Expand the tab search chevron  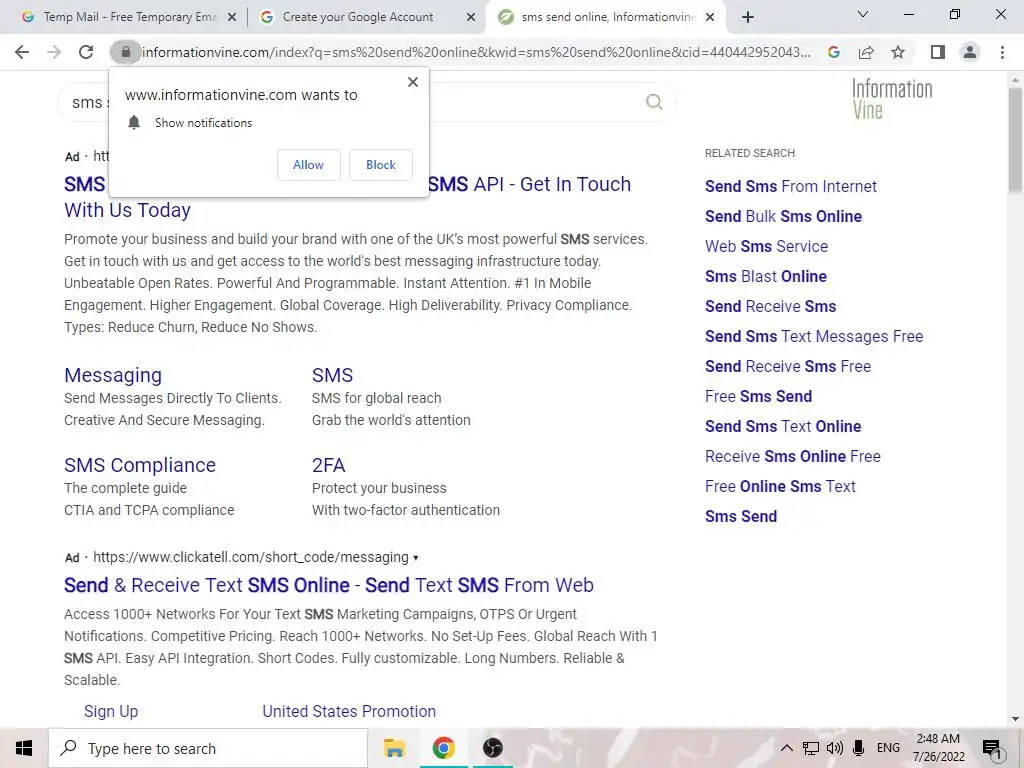[x=863, y=14]
